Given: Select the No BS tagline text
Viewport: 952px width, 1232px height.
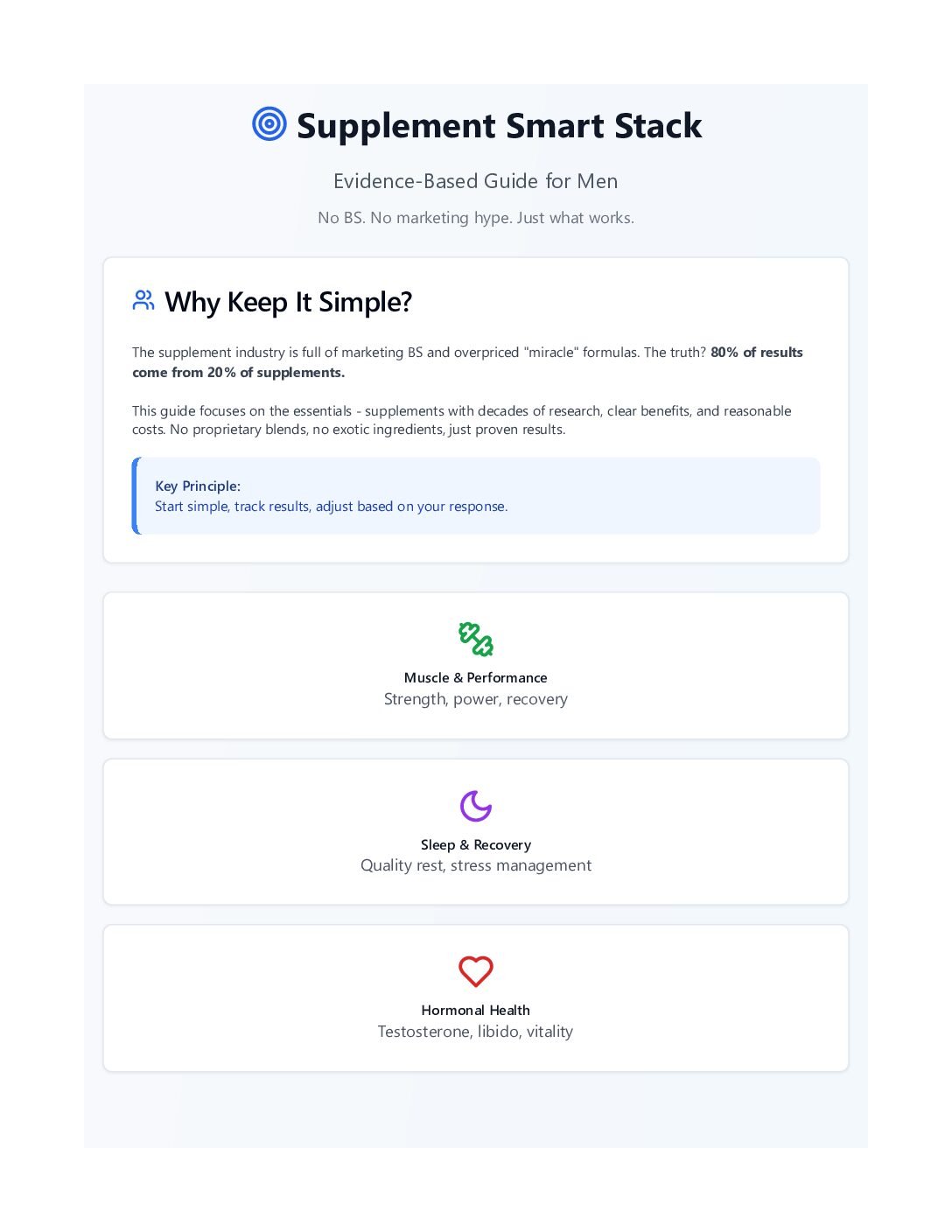Looking at the screenshot, I should tap(476, 218).
